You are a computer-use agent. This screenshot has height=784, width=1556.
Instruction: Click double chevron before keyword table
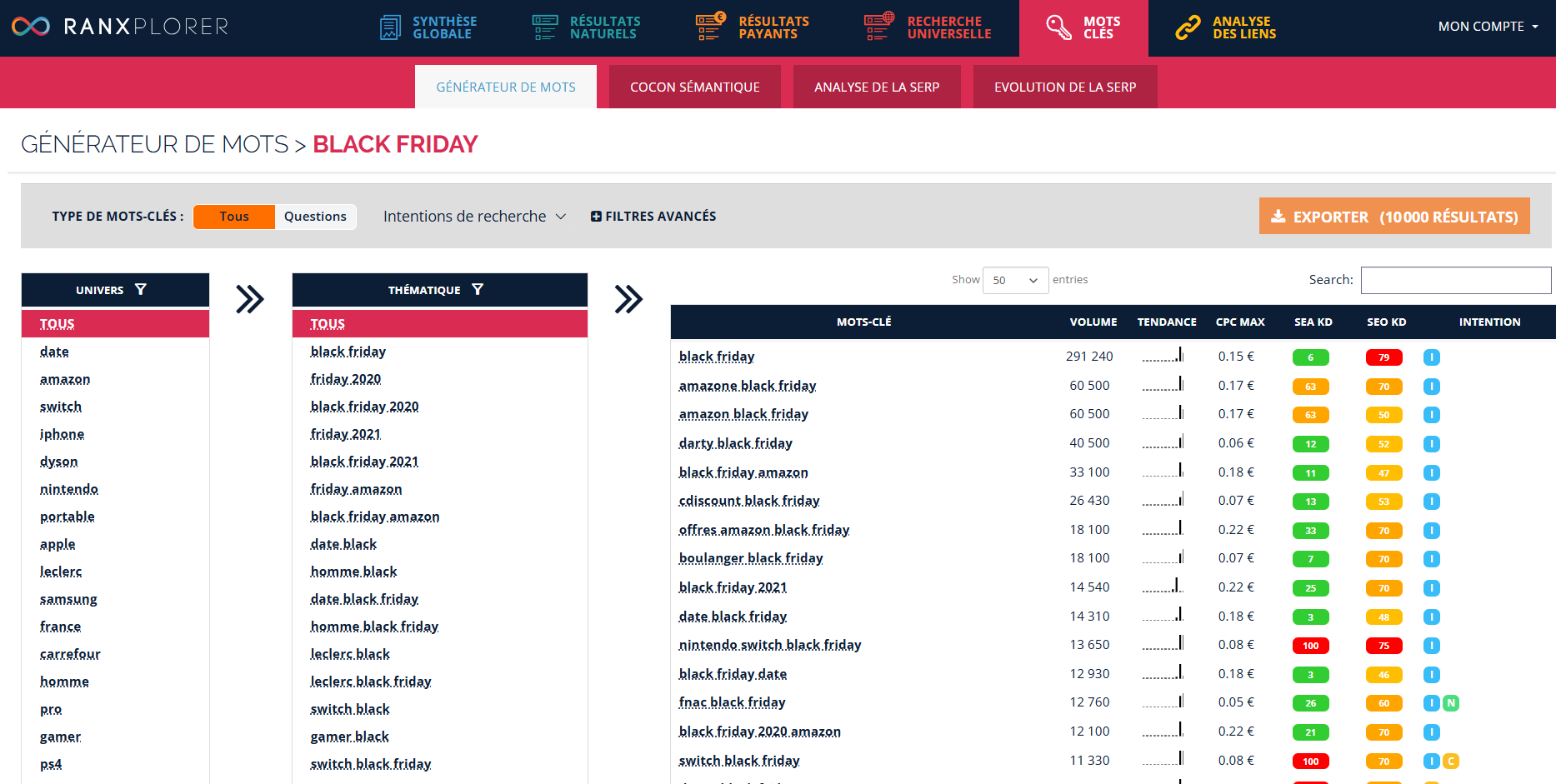click(x=629, y=299)
